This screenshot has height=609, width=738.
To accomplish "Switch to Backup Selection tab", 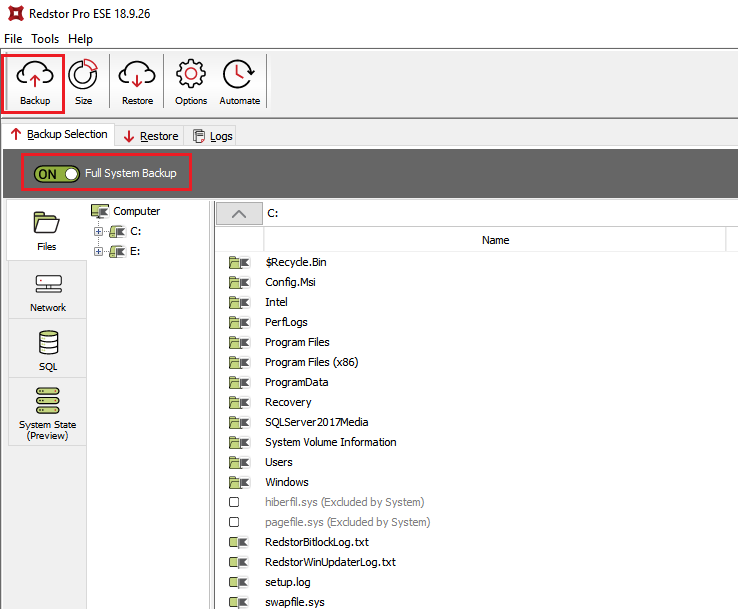I will (x=59, y=135).
